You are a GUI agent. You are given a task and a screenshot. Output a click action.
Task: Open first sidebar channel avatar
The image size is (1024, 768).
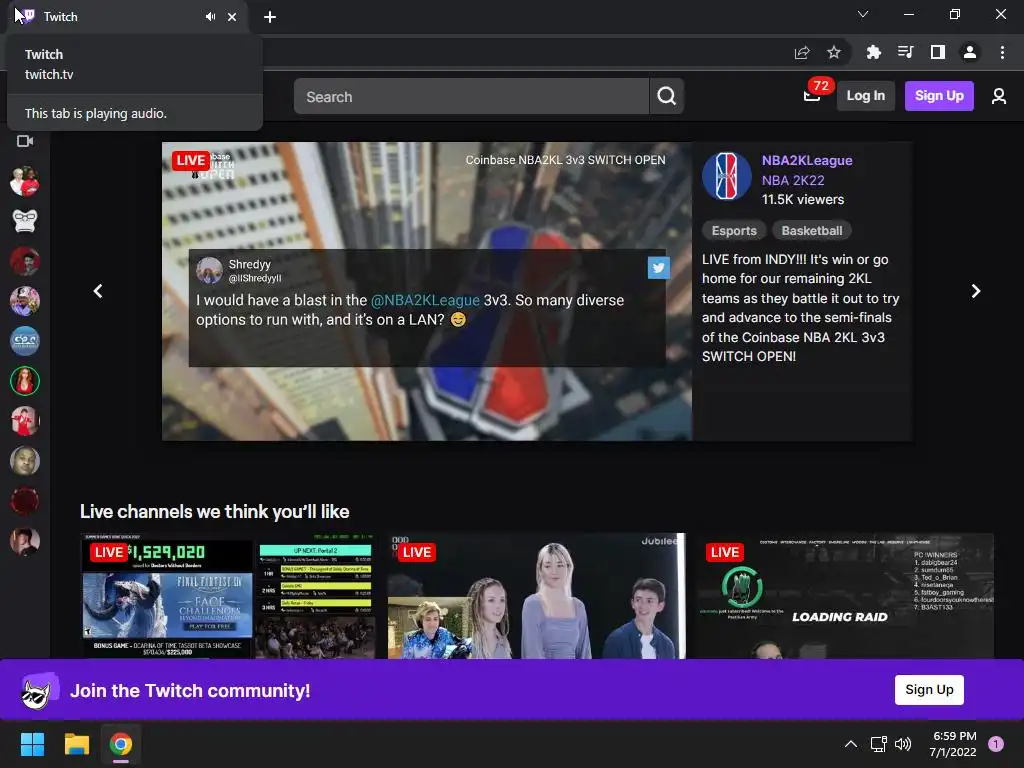[25, 182]
